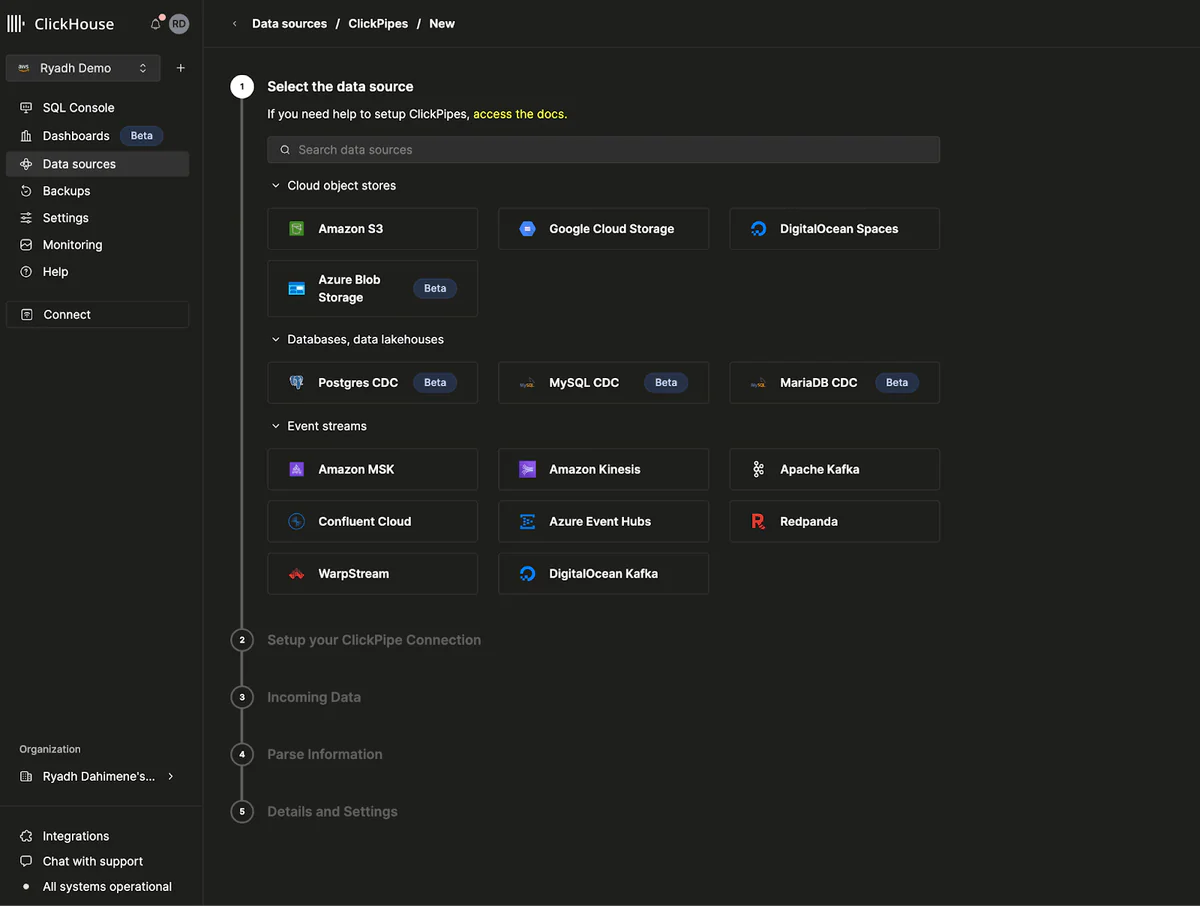Click the notification bell icon
This screenshot has height=906, width=1200.
click(x=155, y=23)
